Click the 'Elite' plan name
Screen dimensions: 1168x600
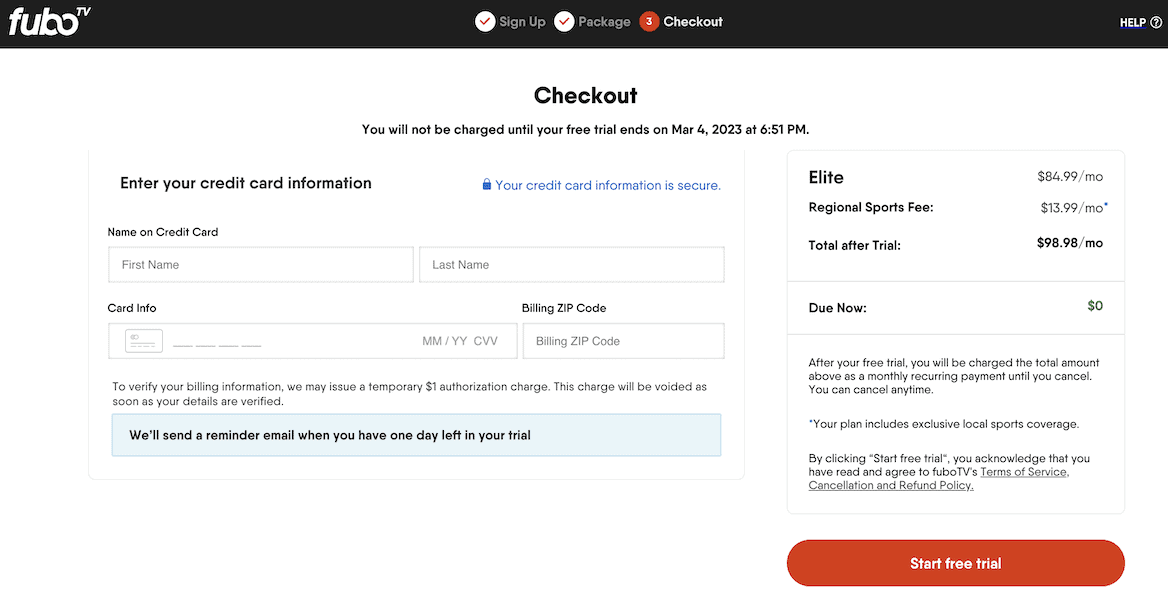[826, 177]
